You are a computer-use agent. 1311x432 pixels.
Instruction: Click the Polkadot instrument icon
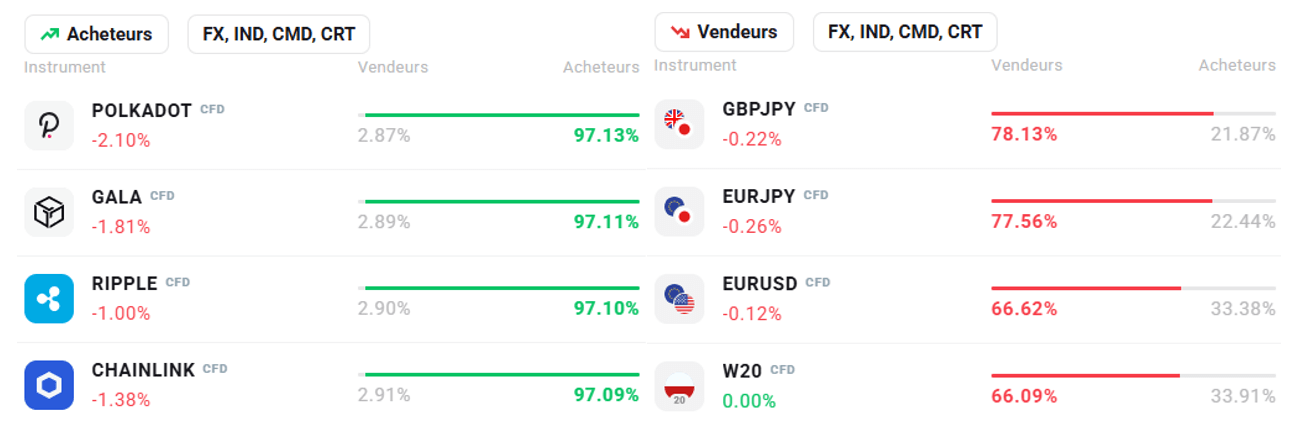coord(49,125)
